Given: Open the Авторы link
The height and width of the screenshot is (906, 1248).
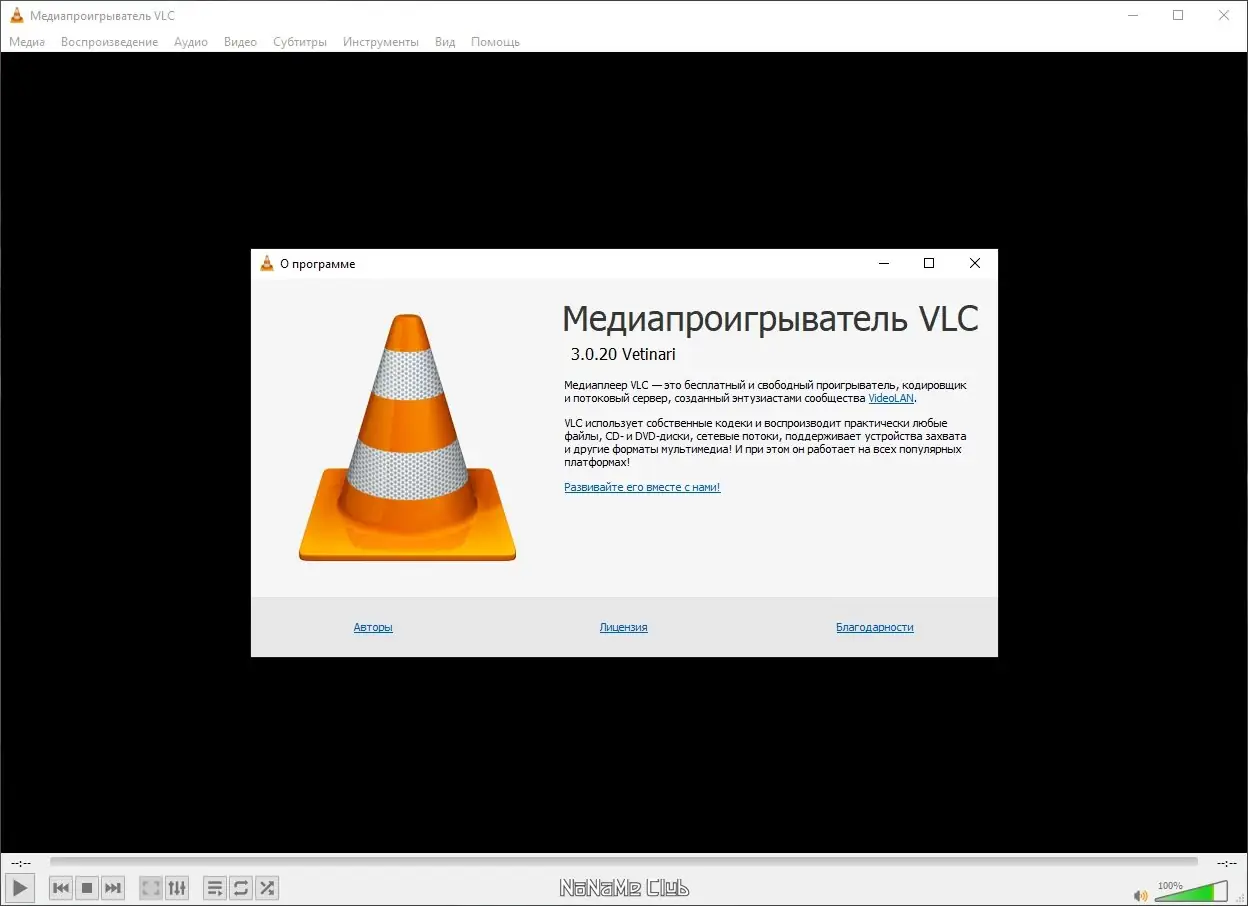Looking at the screenshot, I should pyautogui.click(x=373, y=627).
